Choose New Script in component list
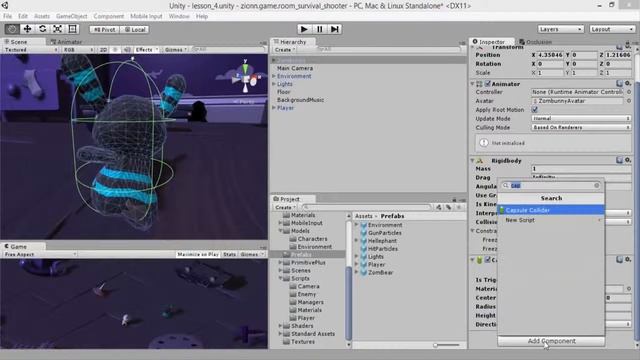 551,220
